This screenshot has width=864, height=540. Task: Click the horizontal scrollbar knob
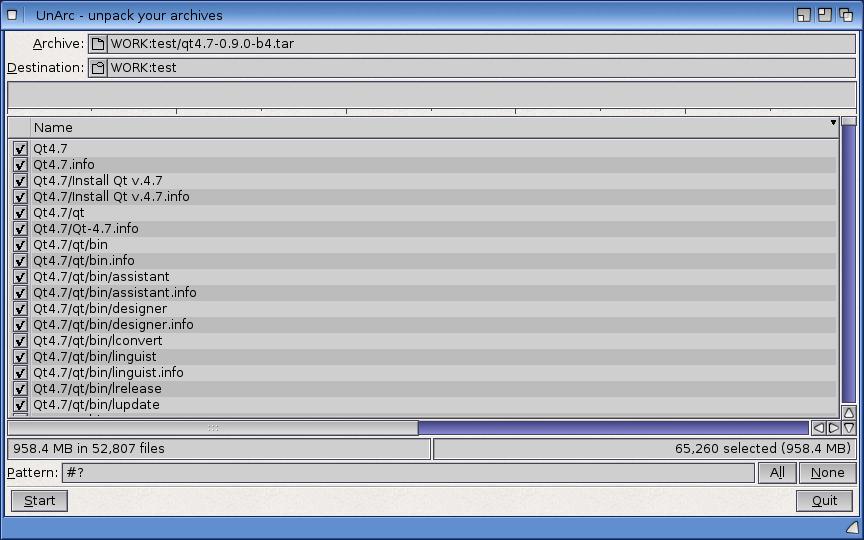tap(213, 428)
